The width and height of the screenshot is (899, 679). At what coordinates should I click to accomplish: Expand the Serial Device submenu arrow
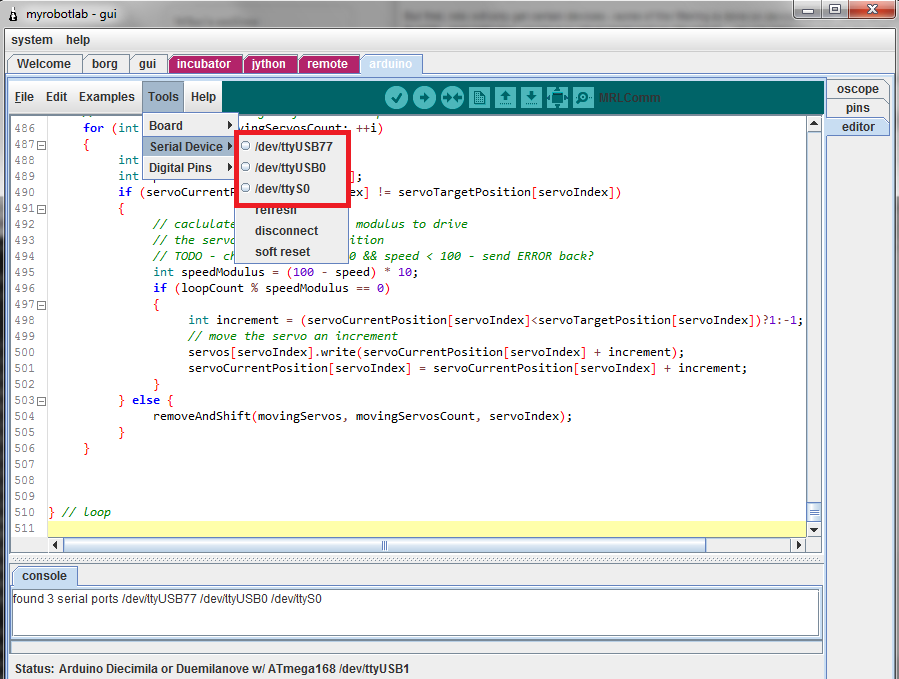[229, 146]
